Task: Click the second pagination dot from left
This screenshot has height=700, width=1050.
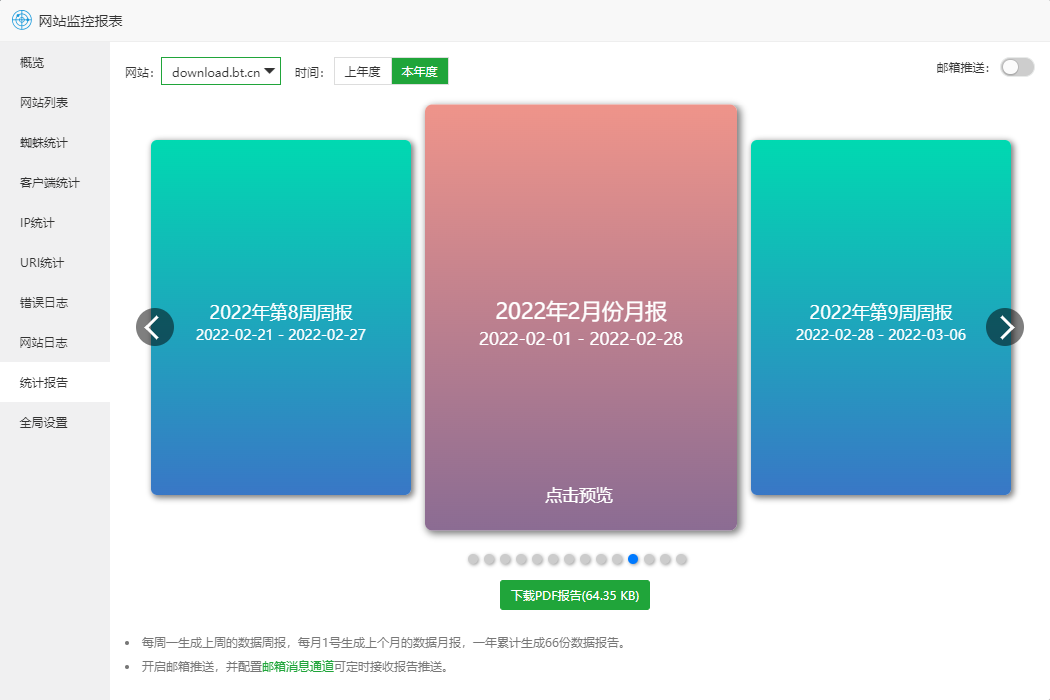Action: click(490, 559)
